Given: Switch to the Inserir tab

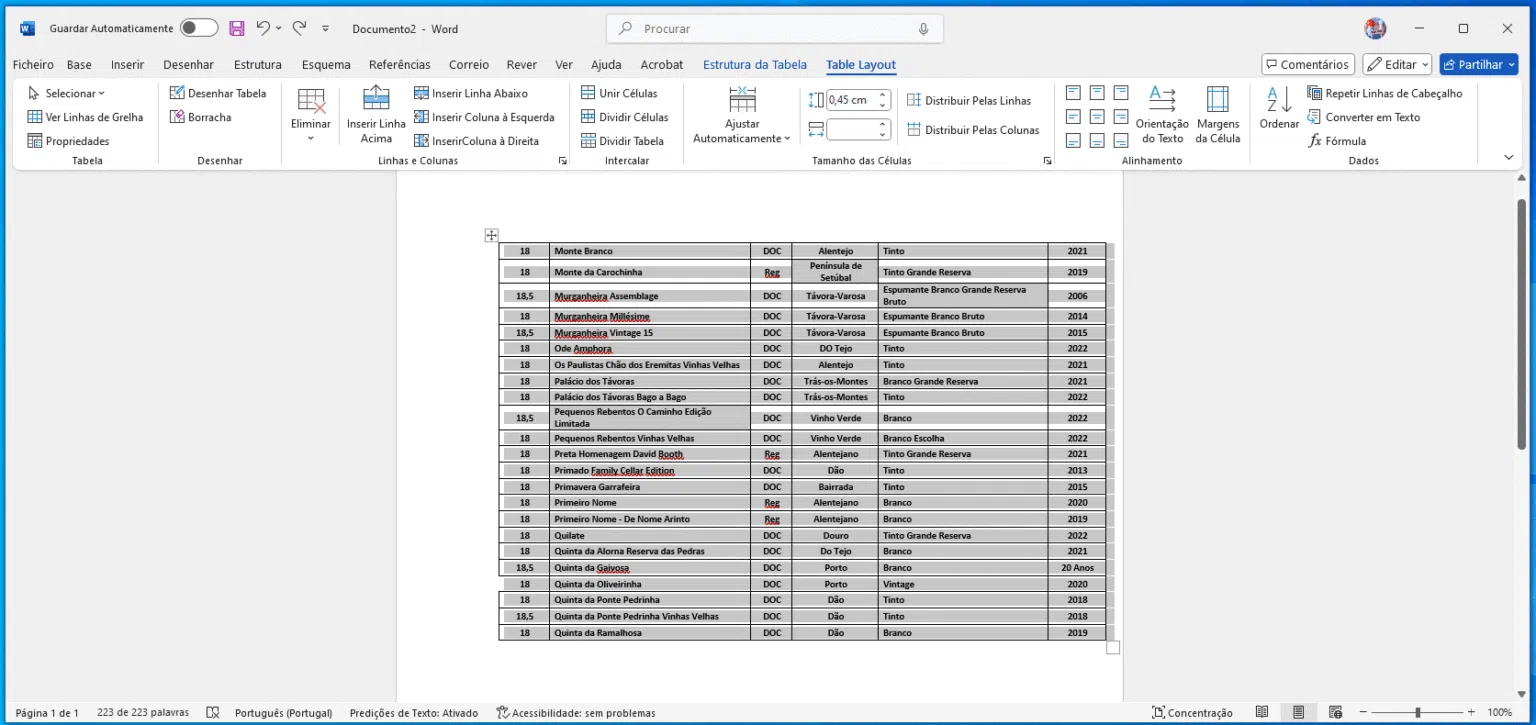Looking at the screenshot, I should tap(127, 65).
